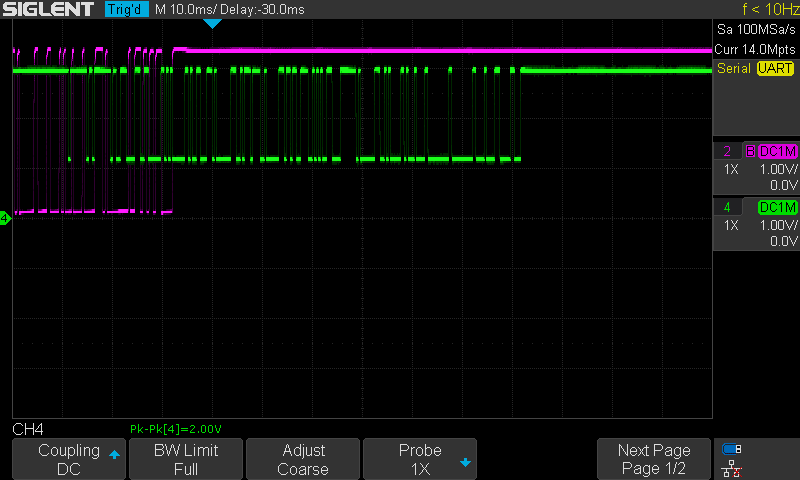
Task: Click the LAN network status icon
Action: pyautogui.click(x=732, y=467)
